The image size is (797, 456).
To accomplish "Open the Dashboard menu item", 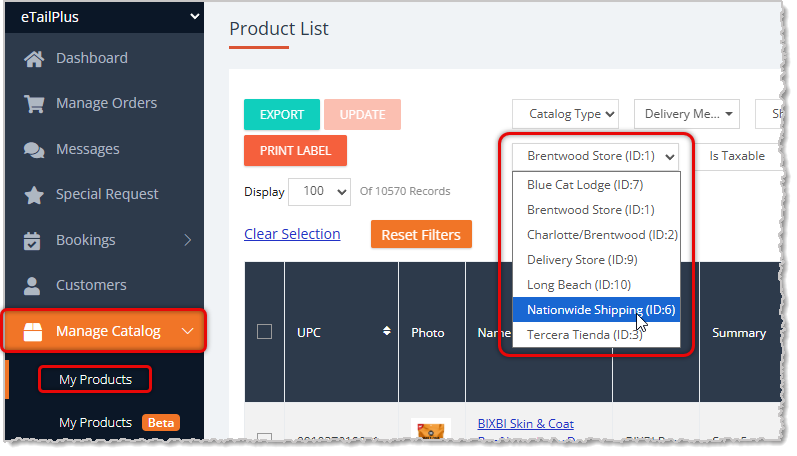I will pos(92,58).
